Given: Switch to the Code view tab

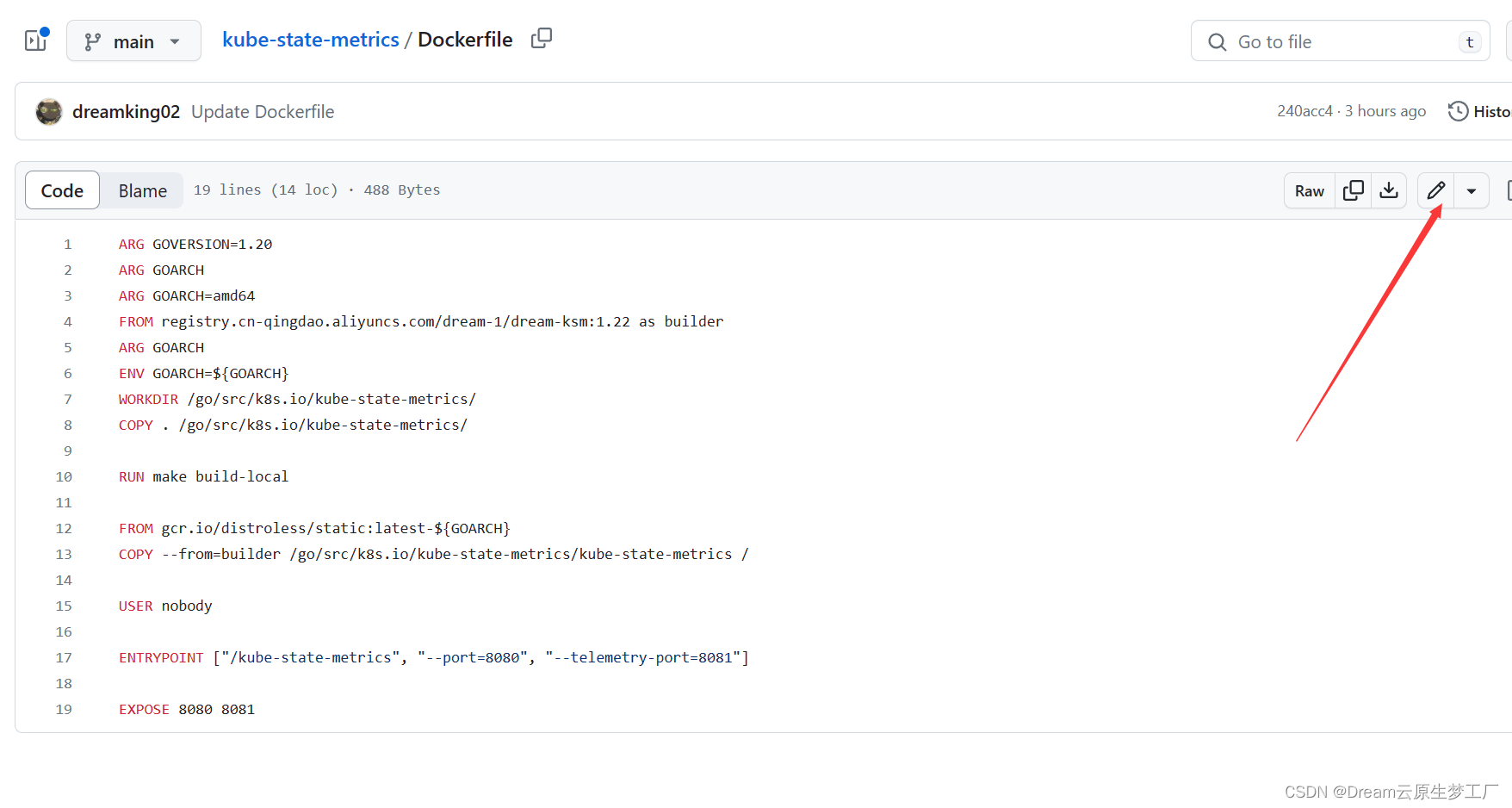Looking at the screenshot, I should pos(62,190).
